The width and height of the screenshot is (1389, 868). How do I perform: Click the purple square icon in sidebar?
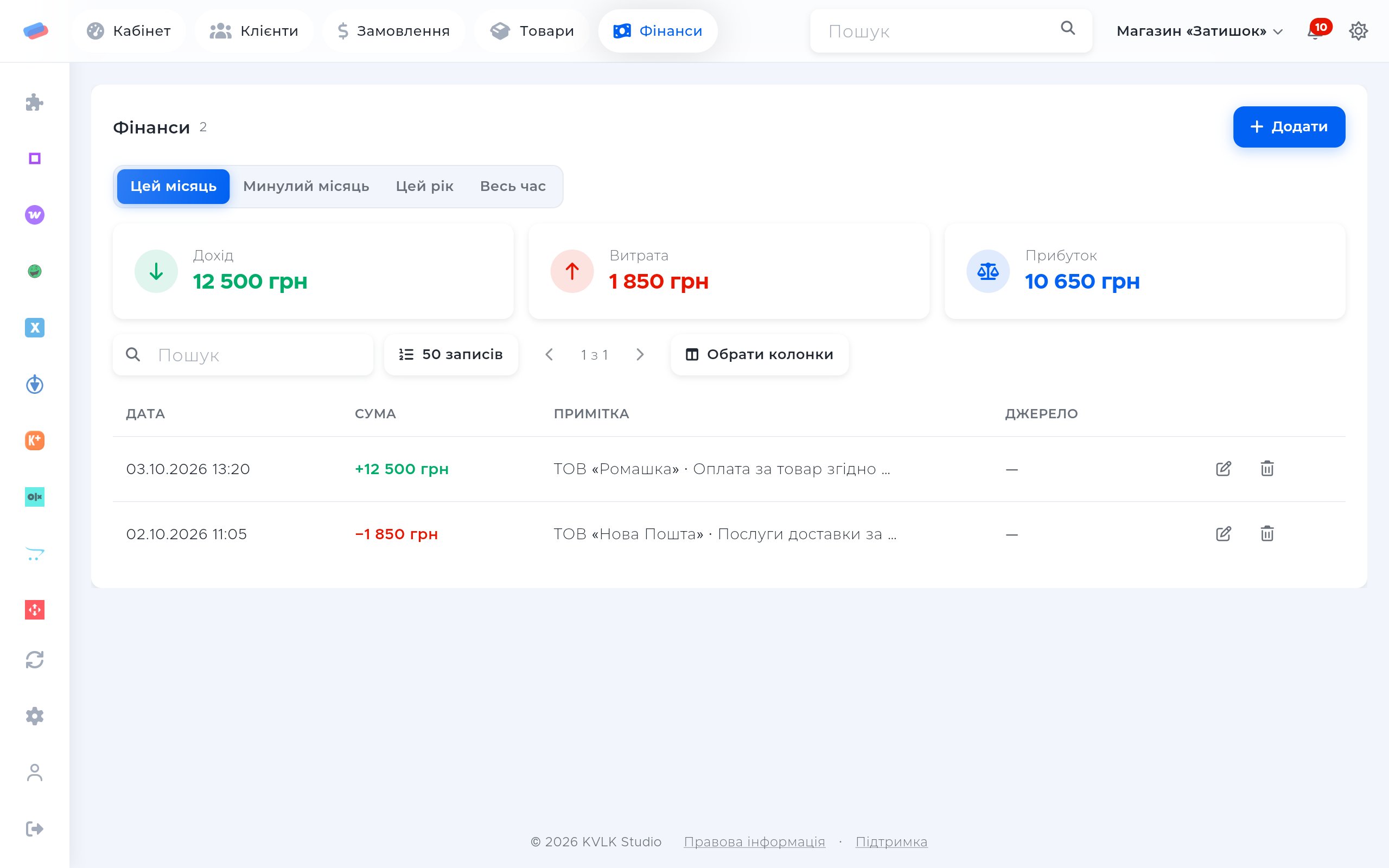tap(34, 158)
